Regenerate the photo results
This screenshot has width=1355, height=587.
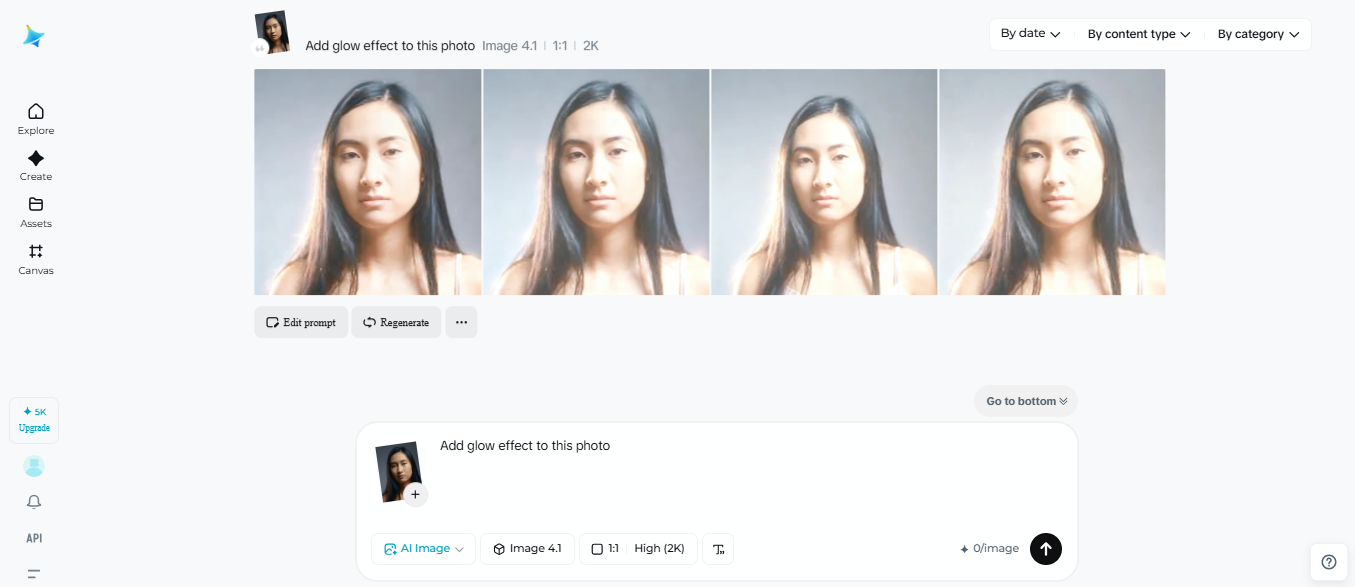[x=396, y=322]
